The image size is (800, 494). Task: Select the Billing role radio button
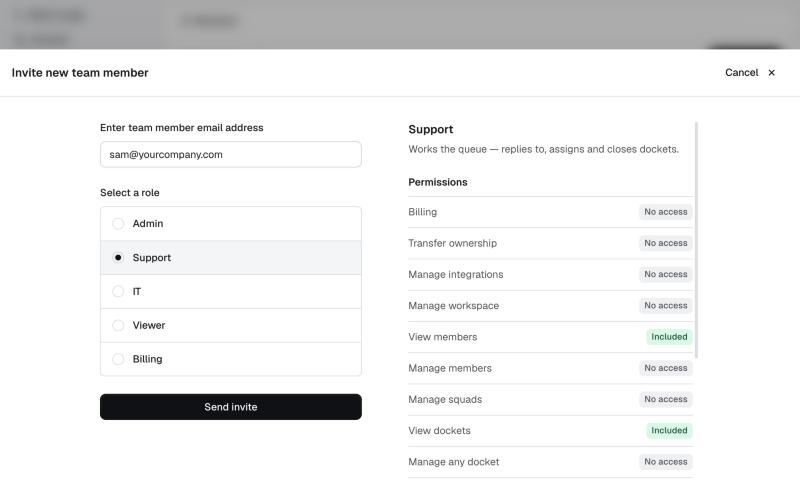click(x=118, y=359)
